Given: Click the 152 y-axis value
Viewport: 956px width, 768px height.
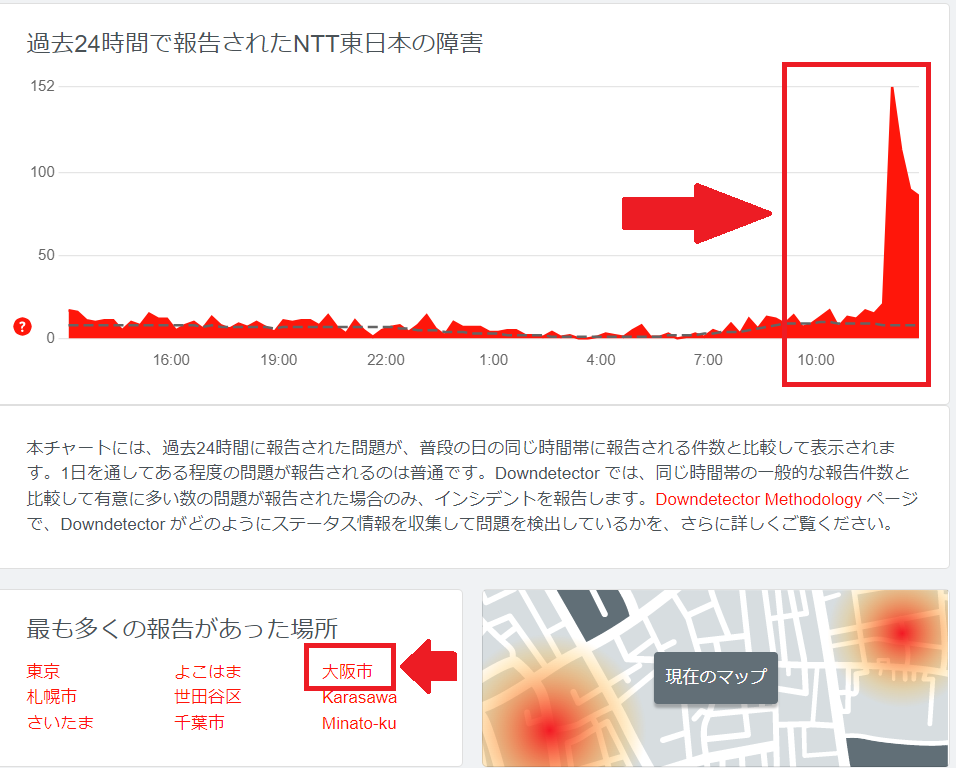Looking at the screenshot, I should click(43, 86).
